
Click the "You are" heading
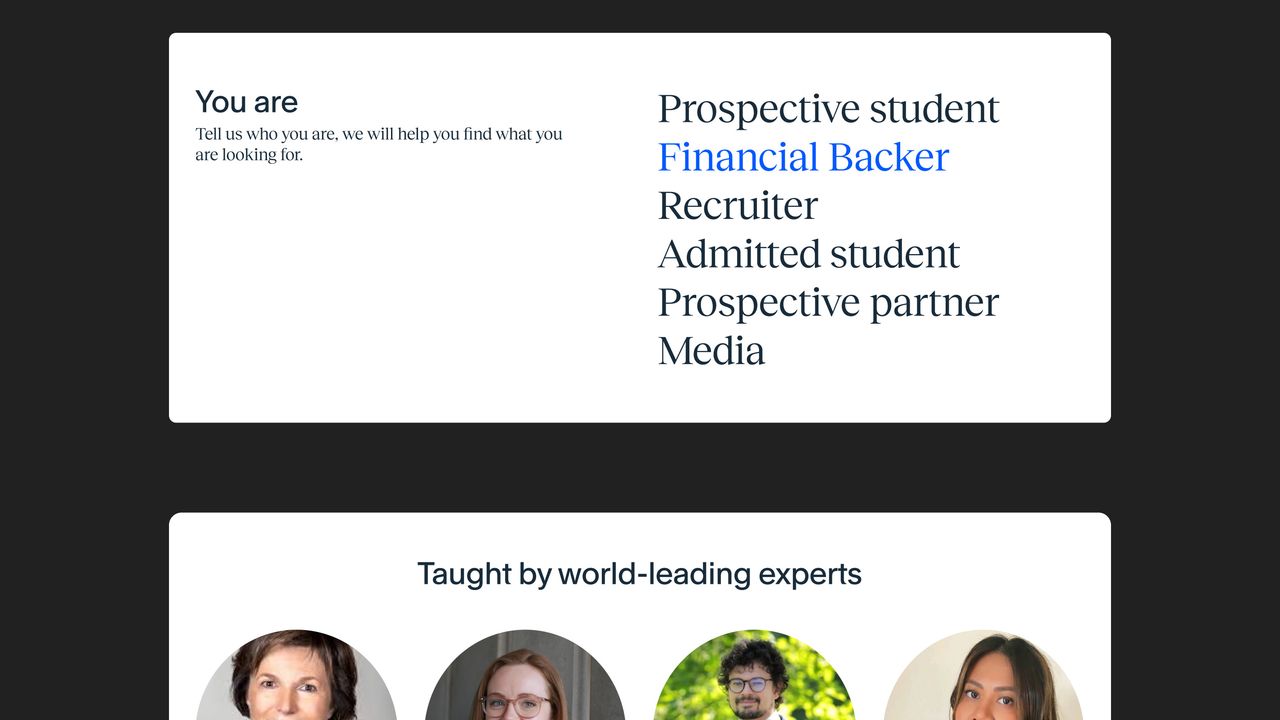coord(246,102)
